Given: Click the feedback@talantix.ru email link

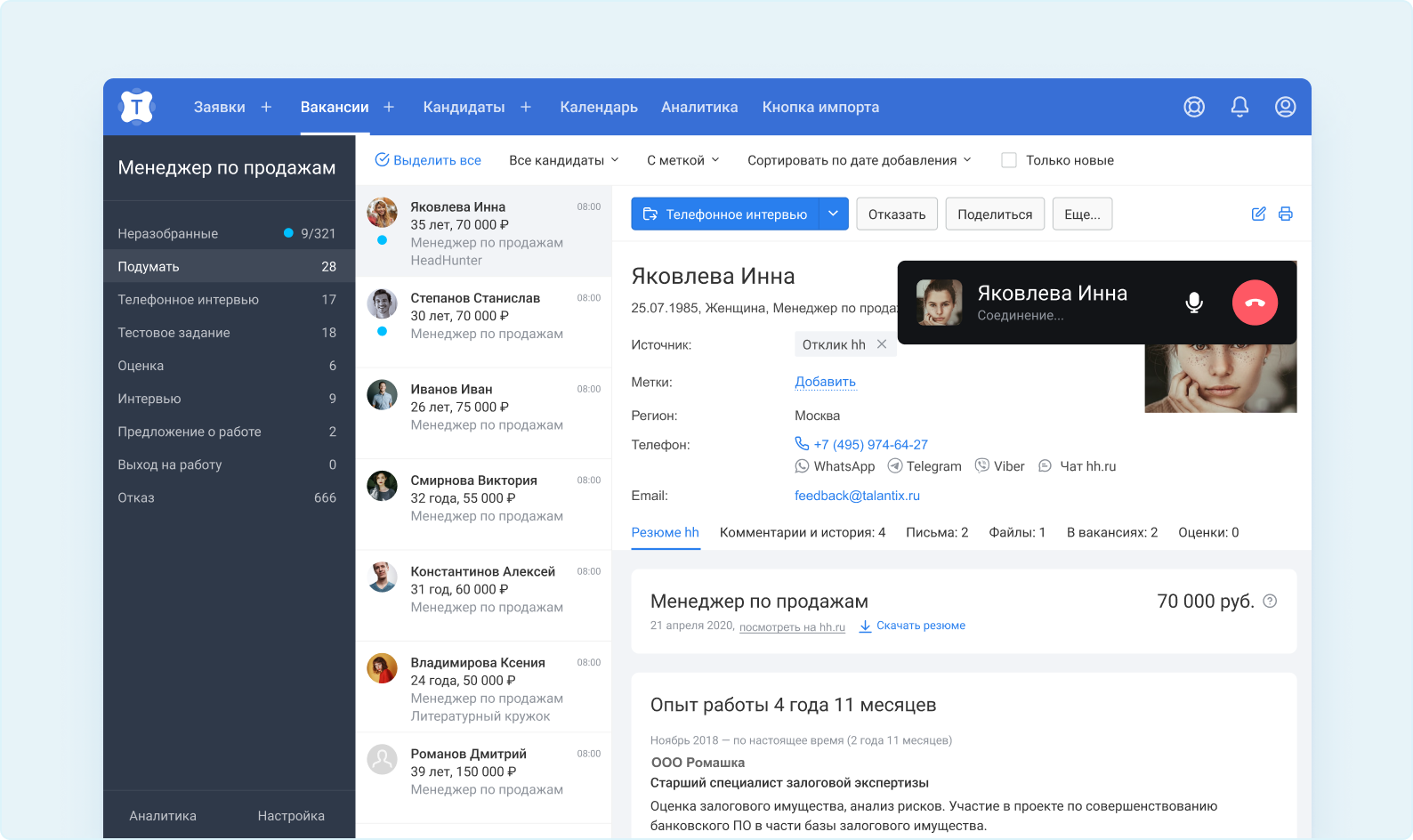Looking at the screenshot, I should (x=857, y=496).
